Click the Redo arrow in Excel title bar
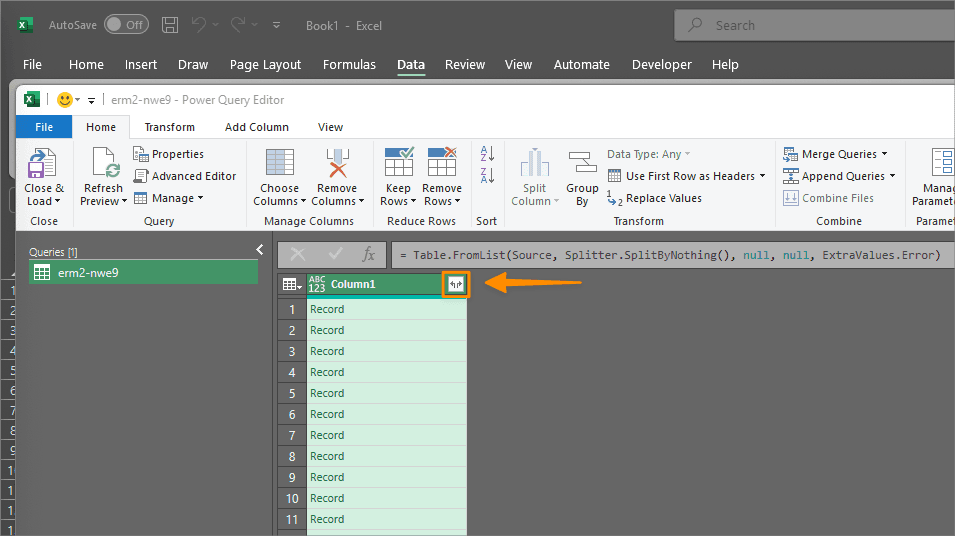The image size is (955, 536). [238, 25]
